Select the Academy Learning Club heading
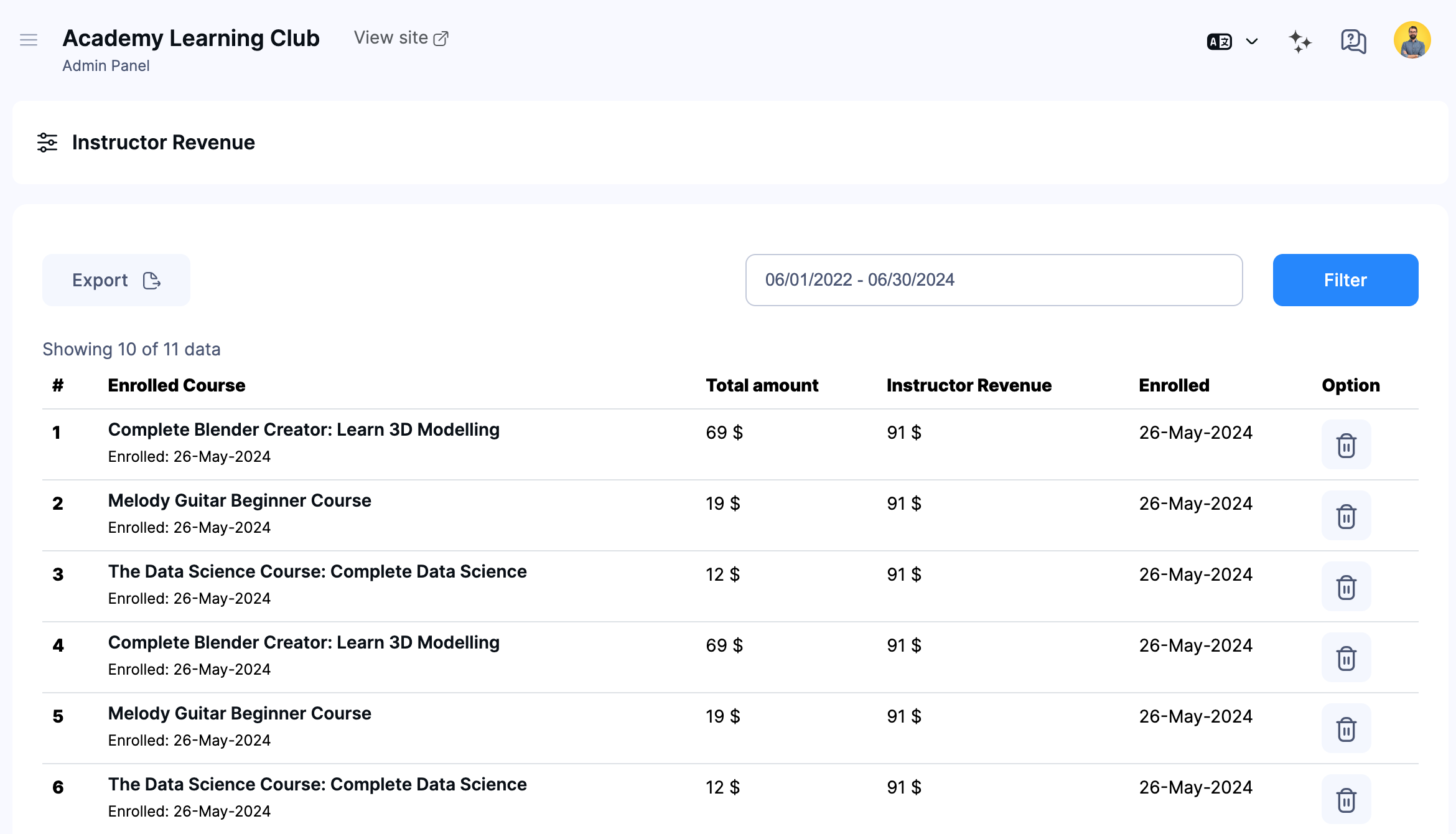Screen dimensions: 1456x834 (190, 38)
